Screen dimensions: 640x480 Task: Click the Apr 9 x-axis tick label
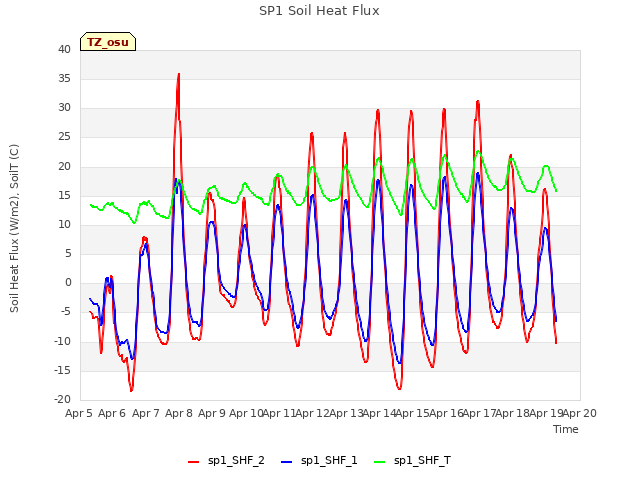click(212, 413)
